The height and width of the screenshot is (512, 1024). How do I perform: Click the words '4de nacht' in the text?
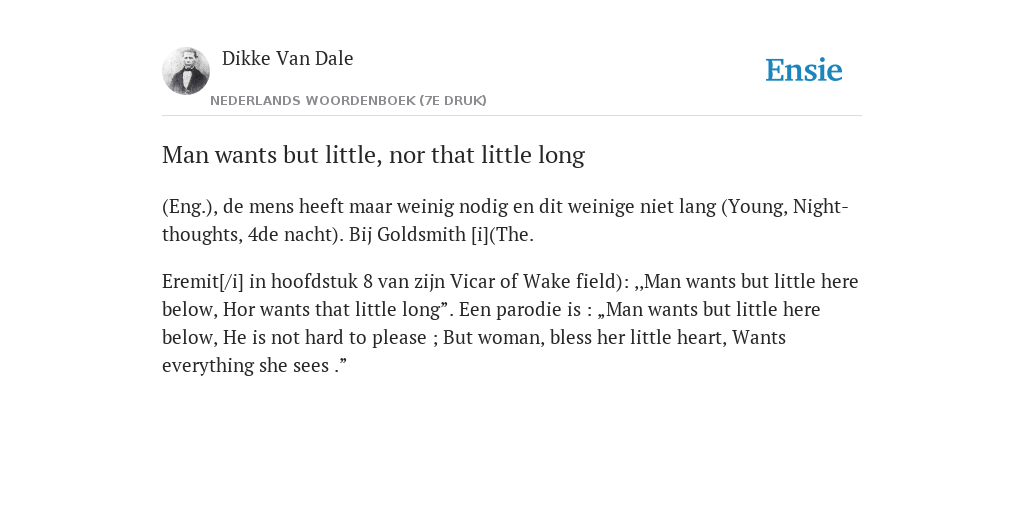click(291, 234)
